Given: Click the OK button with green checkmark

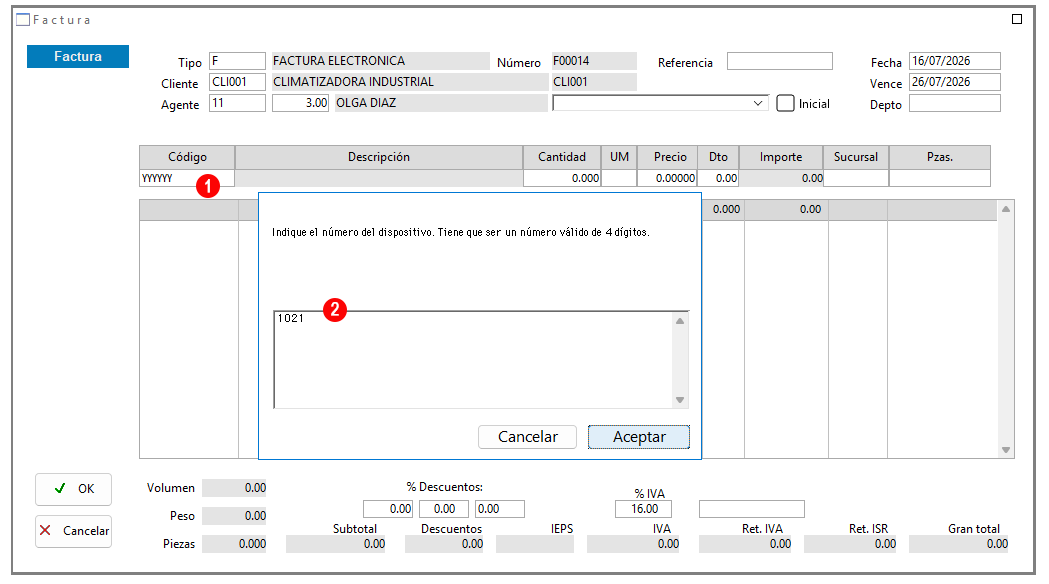Looking at the screenshot, I should [x=74, y=489].
